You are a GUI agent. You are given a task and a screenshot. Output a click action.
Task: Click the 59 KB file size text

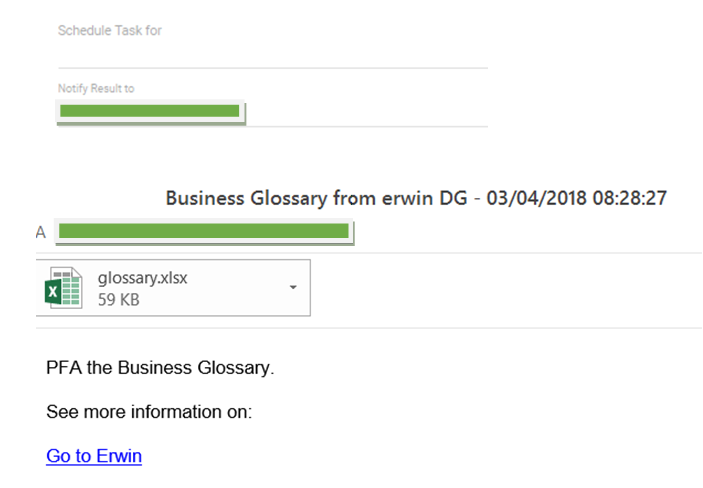pos(119,299)
